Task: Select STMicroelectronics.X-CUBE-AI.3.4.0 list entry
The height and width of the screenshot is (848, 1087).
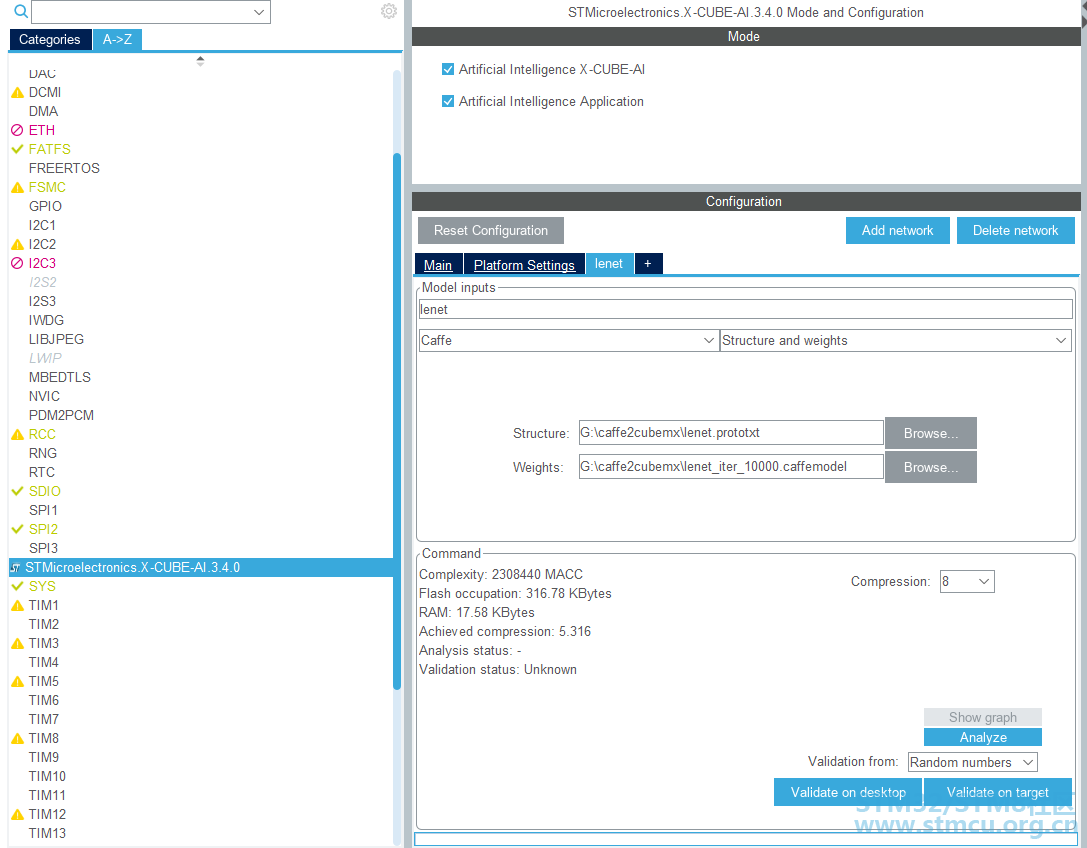Action: 201,567
